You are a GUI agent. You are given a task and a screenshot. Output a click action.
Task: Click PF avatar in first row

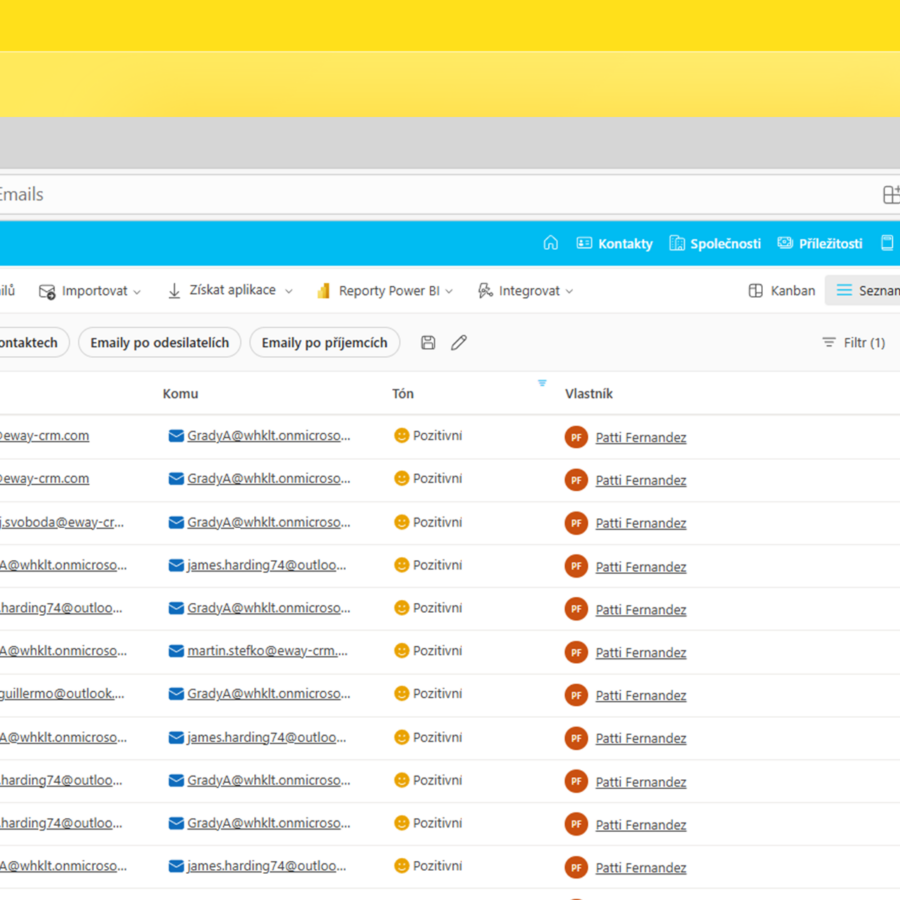pyautogui.click(x=576, y=437)
